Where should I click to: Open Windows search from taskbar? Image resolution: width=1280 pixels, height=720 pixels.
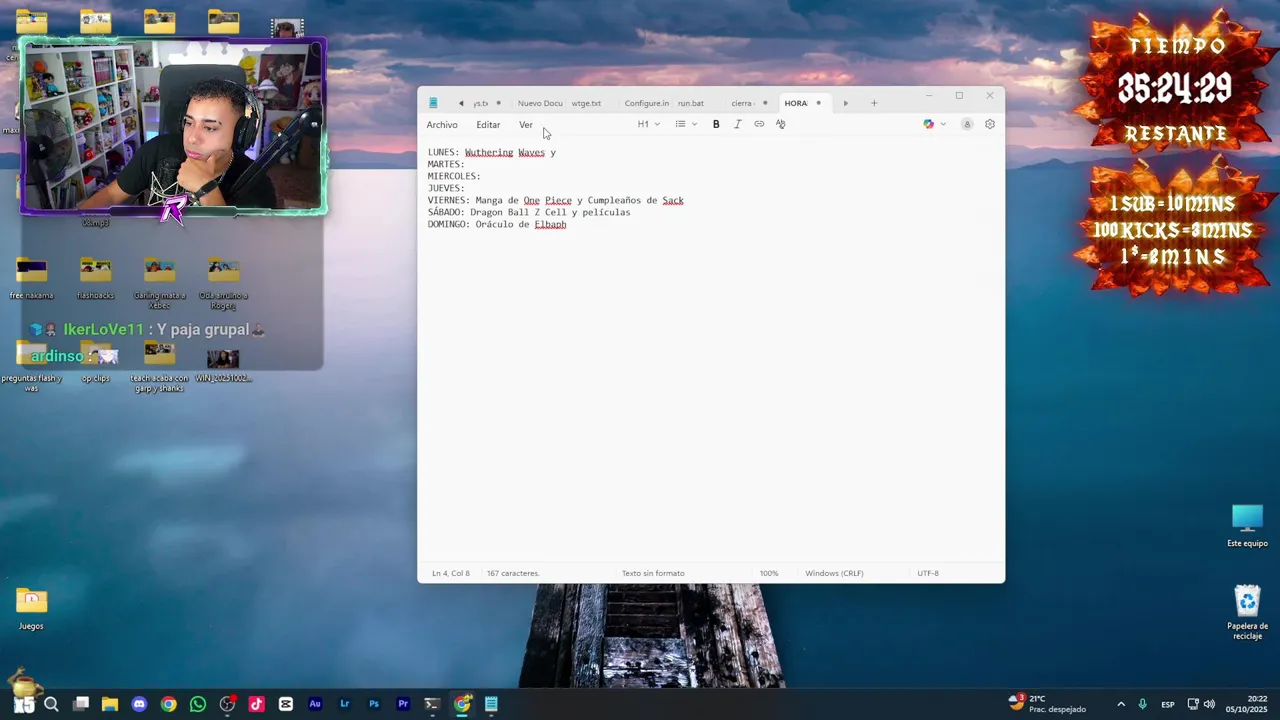coord(51,704)
